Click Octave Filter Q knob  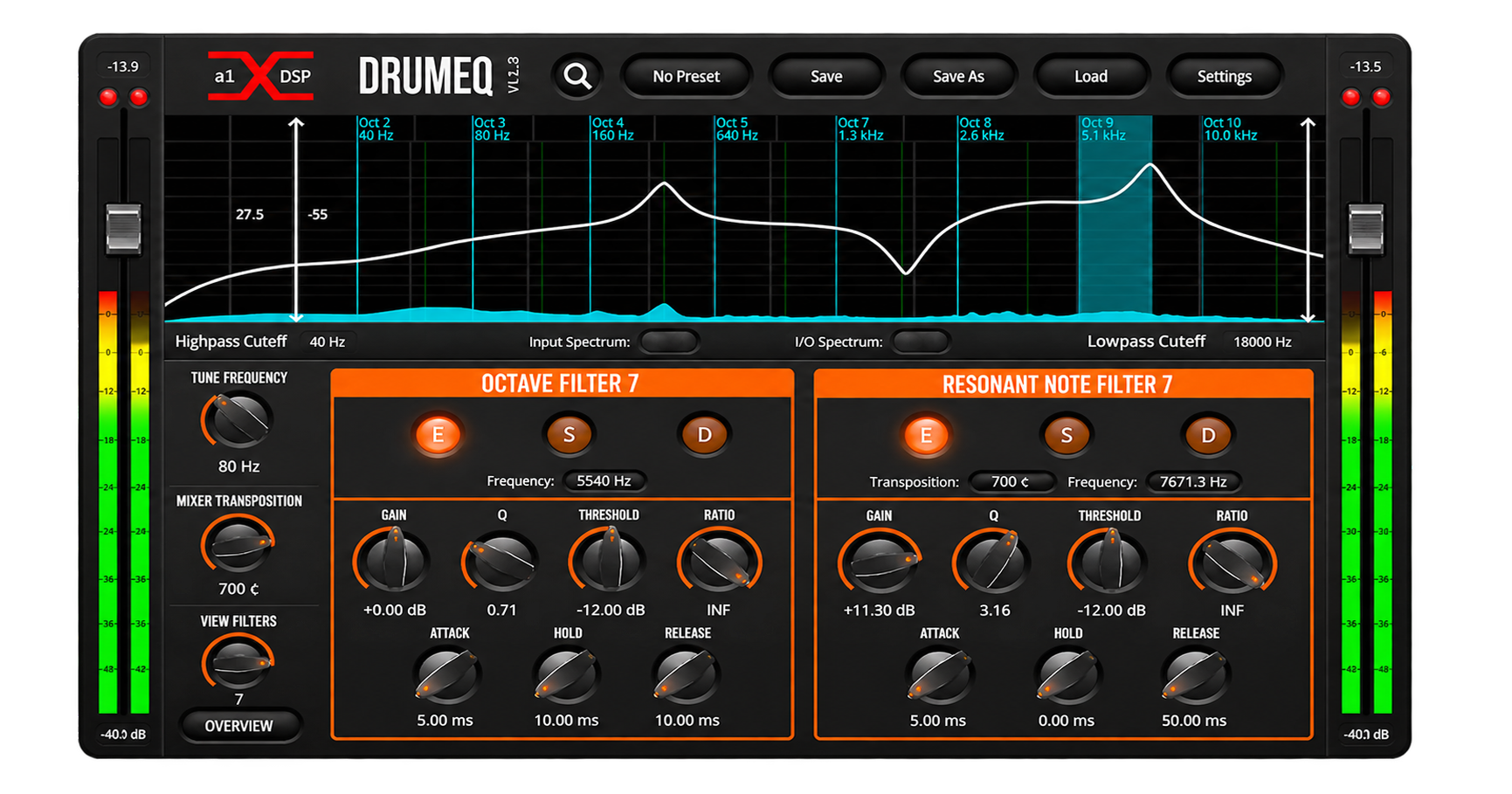pos(501,561)
